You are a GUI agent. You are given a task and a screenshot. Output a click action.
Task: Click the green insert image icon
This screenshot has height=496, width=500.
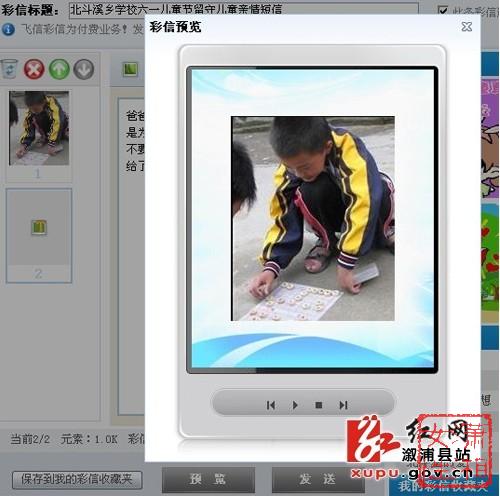(x=130, y=70)
